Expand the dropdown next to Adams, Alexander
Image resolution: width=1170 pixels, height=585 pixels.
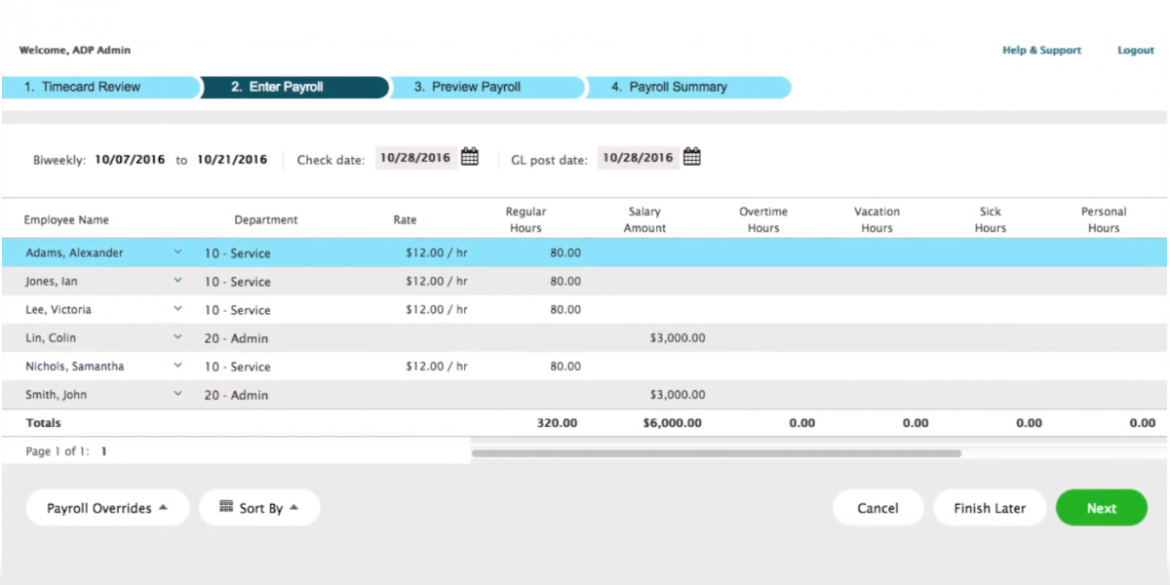pos(177,253)
